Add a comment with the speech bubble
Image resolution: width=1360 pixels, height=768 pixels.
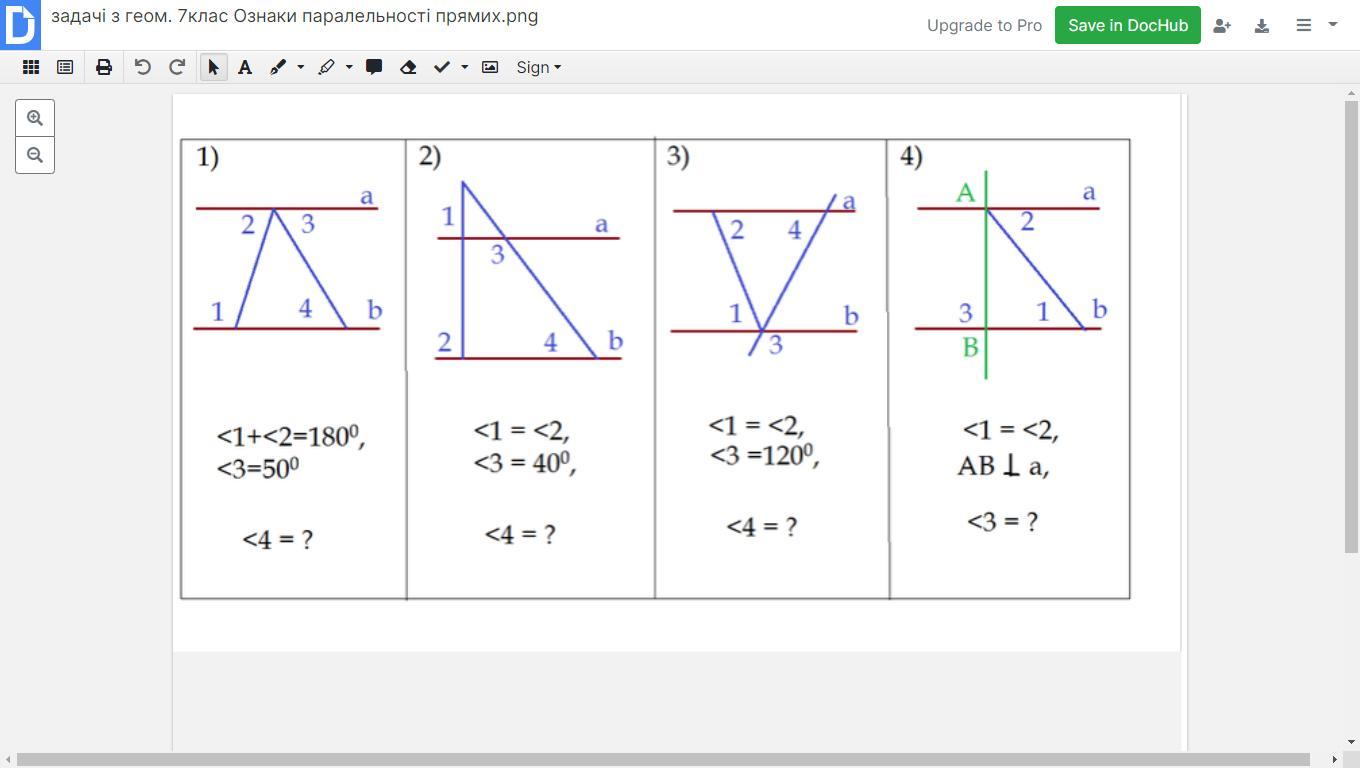point(374,67)
